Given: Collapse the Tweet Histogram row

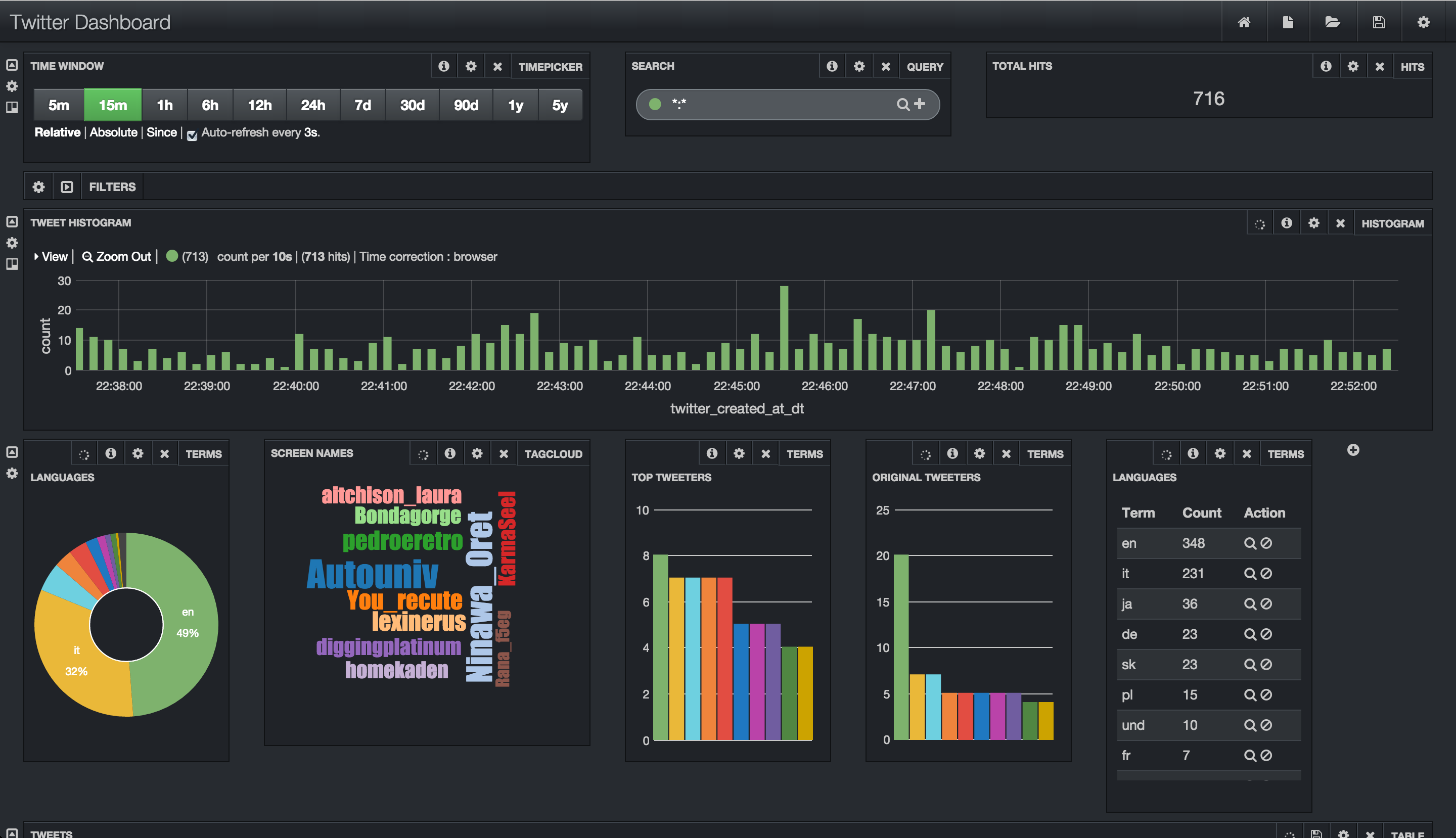Looking at the screenshot, I should tap(12, 221).
